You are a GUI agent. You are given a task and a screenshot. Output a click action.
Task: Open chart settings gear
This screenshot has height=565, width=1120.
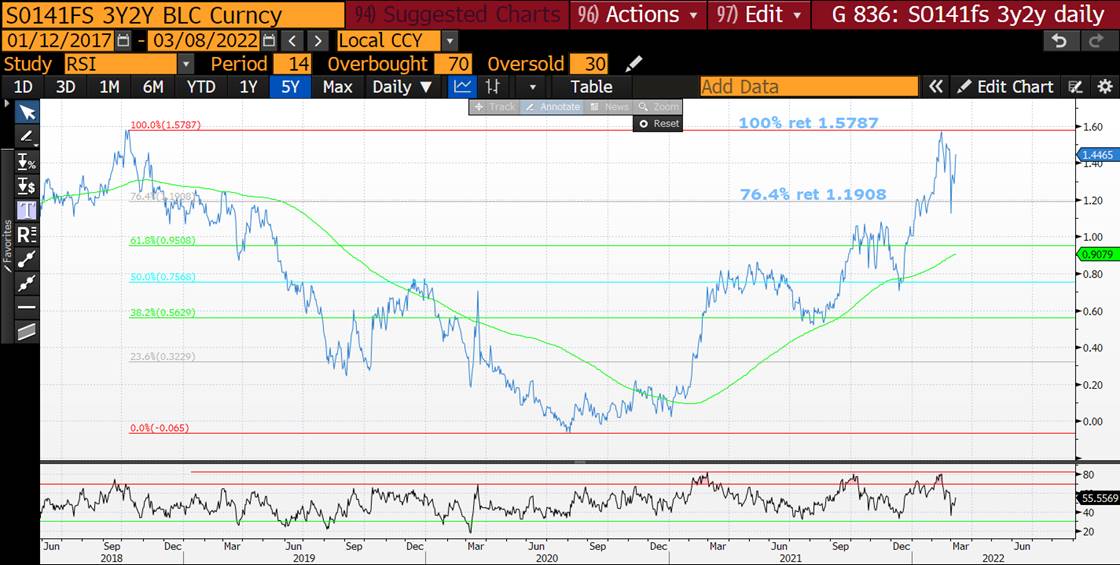pyautogui.click(x=1104, y=87)
